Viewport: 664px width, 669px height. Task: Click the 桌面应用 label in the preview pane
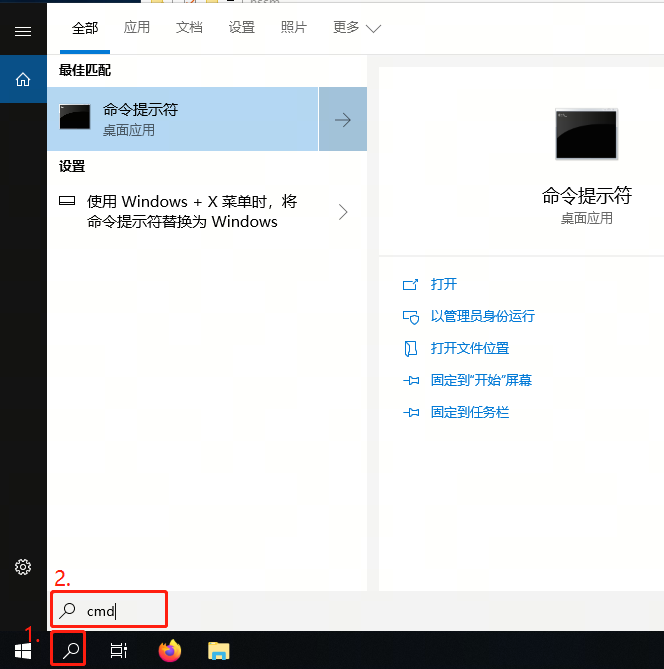pyautogui.click(x=586, y=218)
